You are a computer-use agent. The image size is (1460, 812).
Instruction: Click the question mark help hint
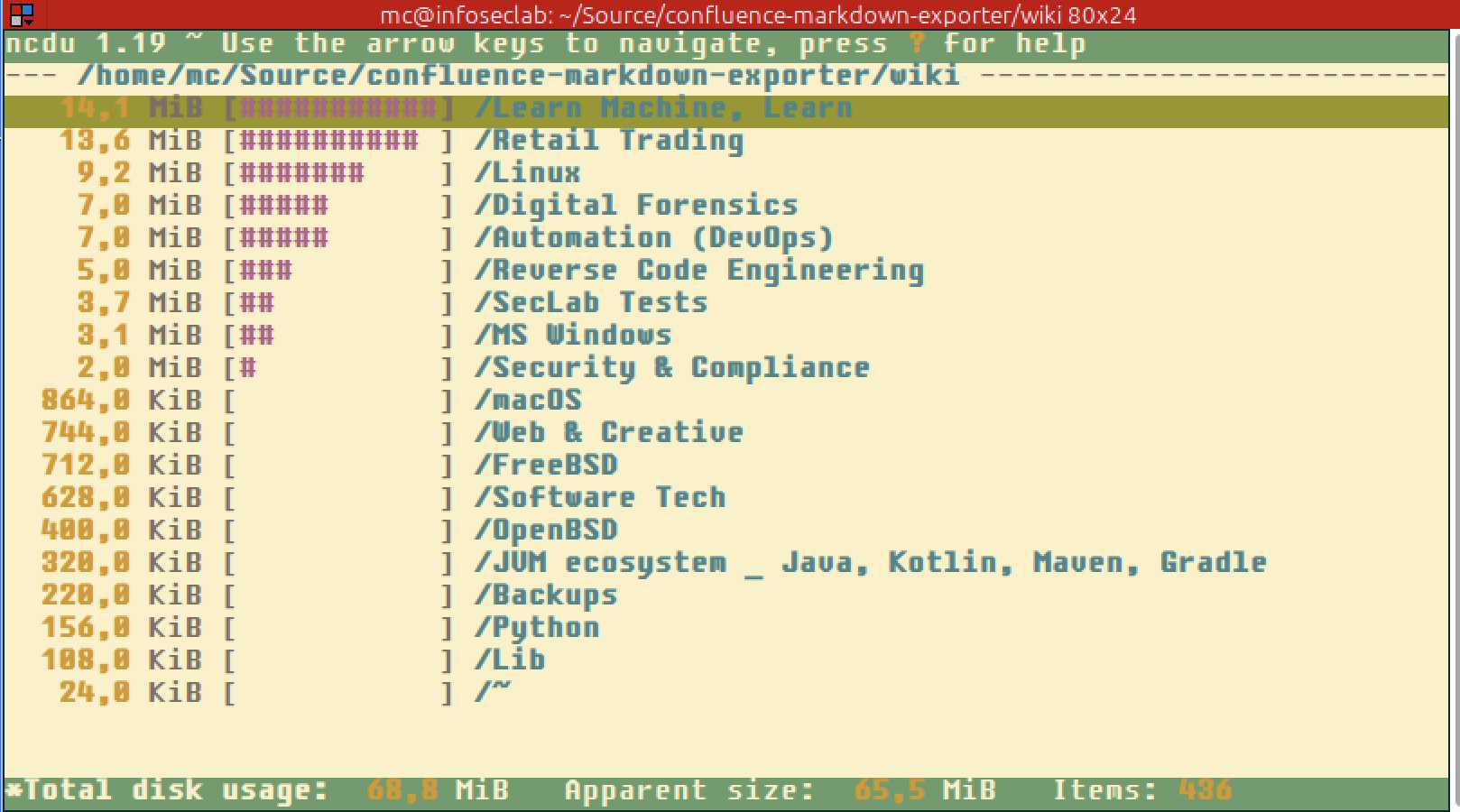tap(917, 43)
